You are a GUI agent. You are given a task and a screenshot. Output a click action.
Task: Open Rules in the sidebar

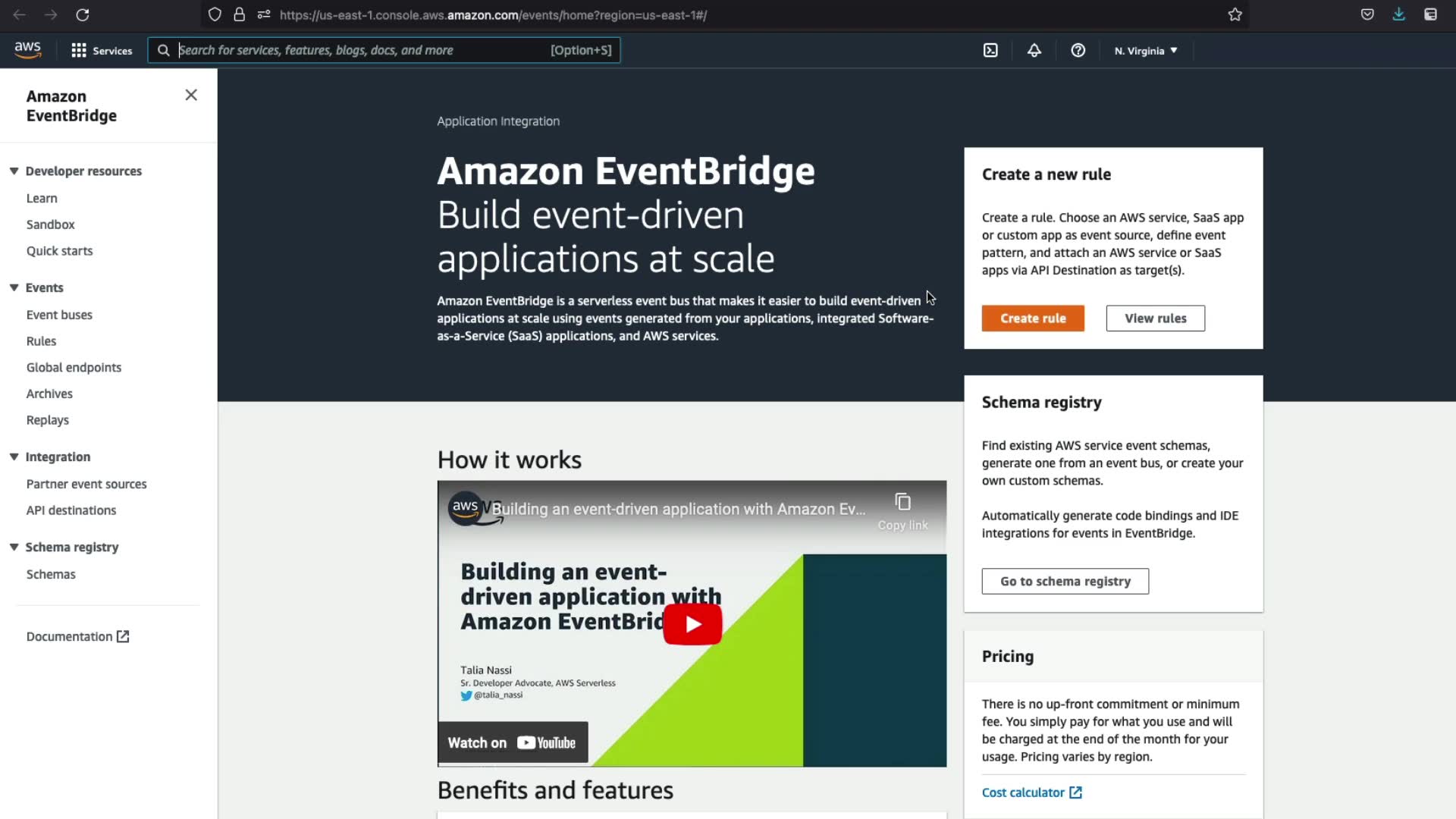coord(41,341)
